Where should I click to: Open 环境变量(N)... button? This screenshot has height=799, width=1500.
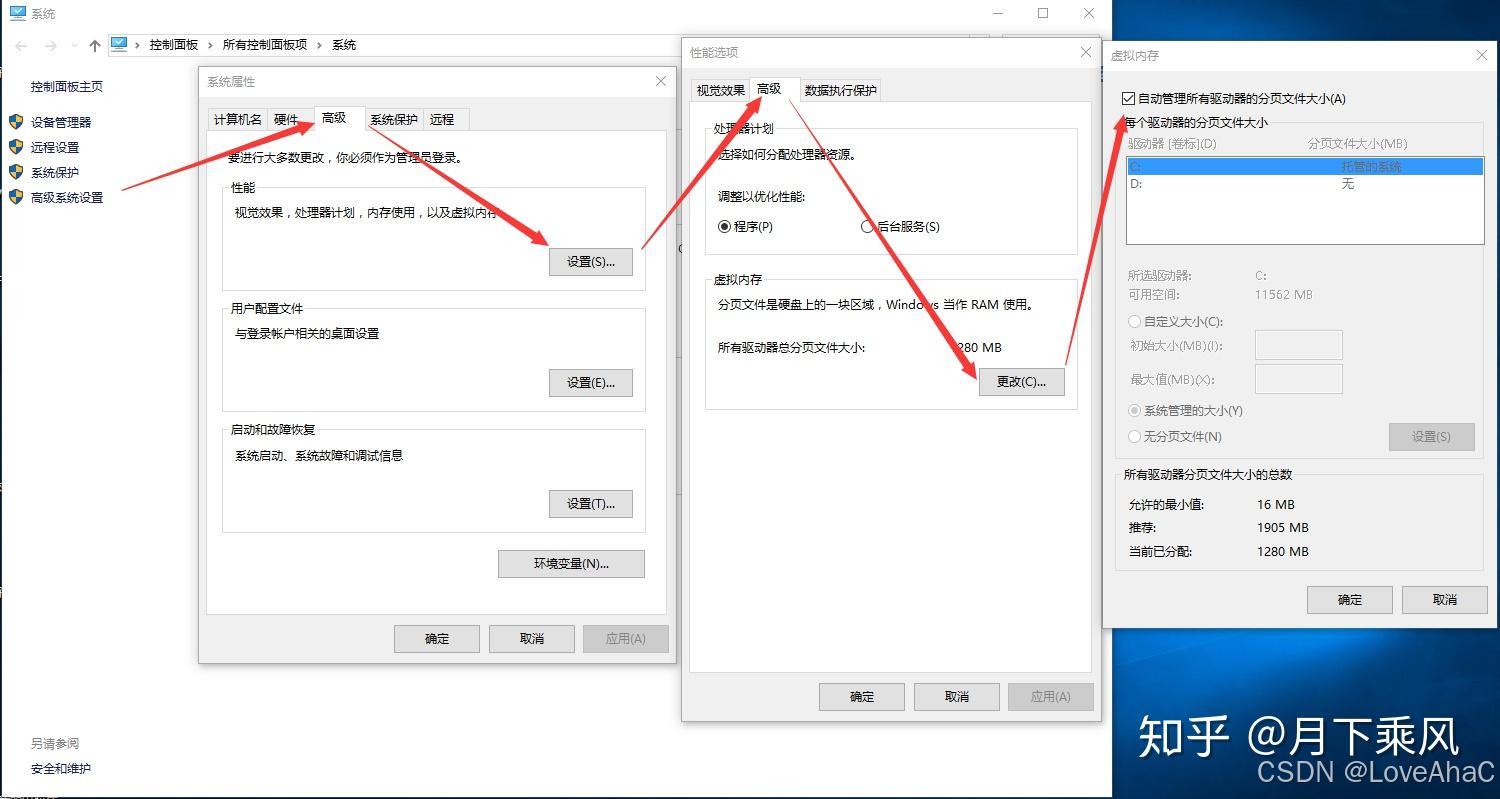click(x=571, y=564)
